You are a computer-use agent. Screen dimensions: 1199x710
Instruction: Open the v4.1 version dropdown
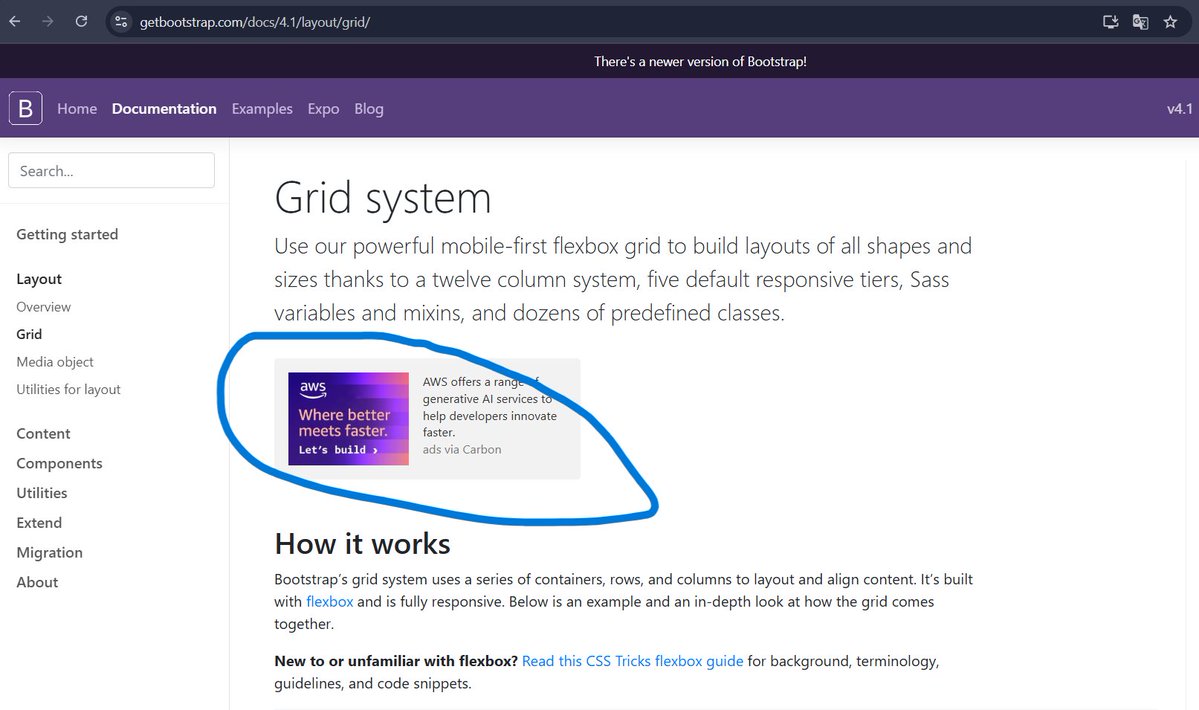pyautogui.click(x=1179, y=109)
